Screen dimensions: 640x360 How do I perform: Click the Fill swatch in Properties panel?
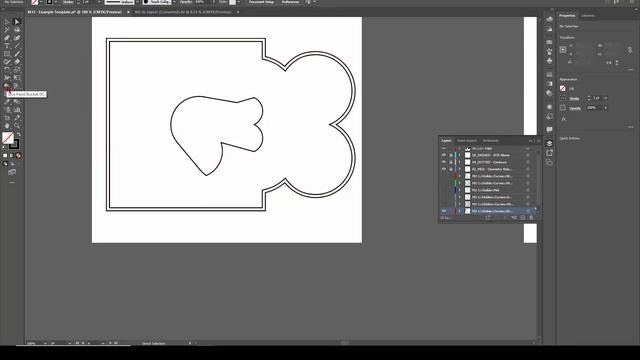[x=563, y=88]
